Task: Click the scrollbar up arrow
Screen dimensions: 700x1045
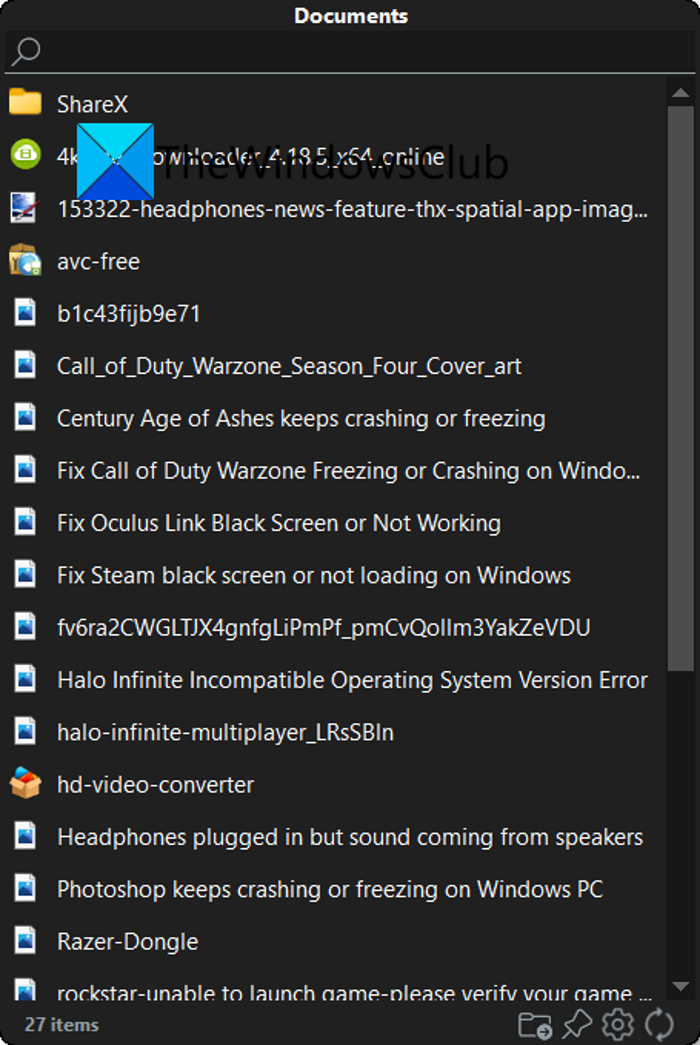Action: [x=681, y=93]
